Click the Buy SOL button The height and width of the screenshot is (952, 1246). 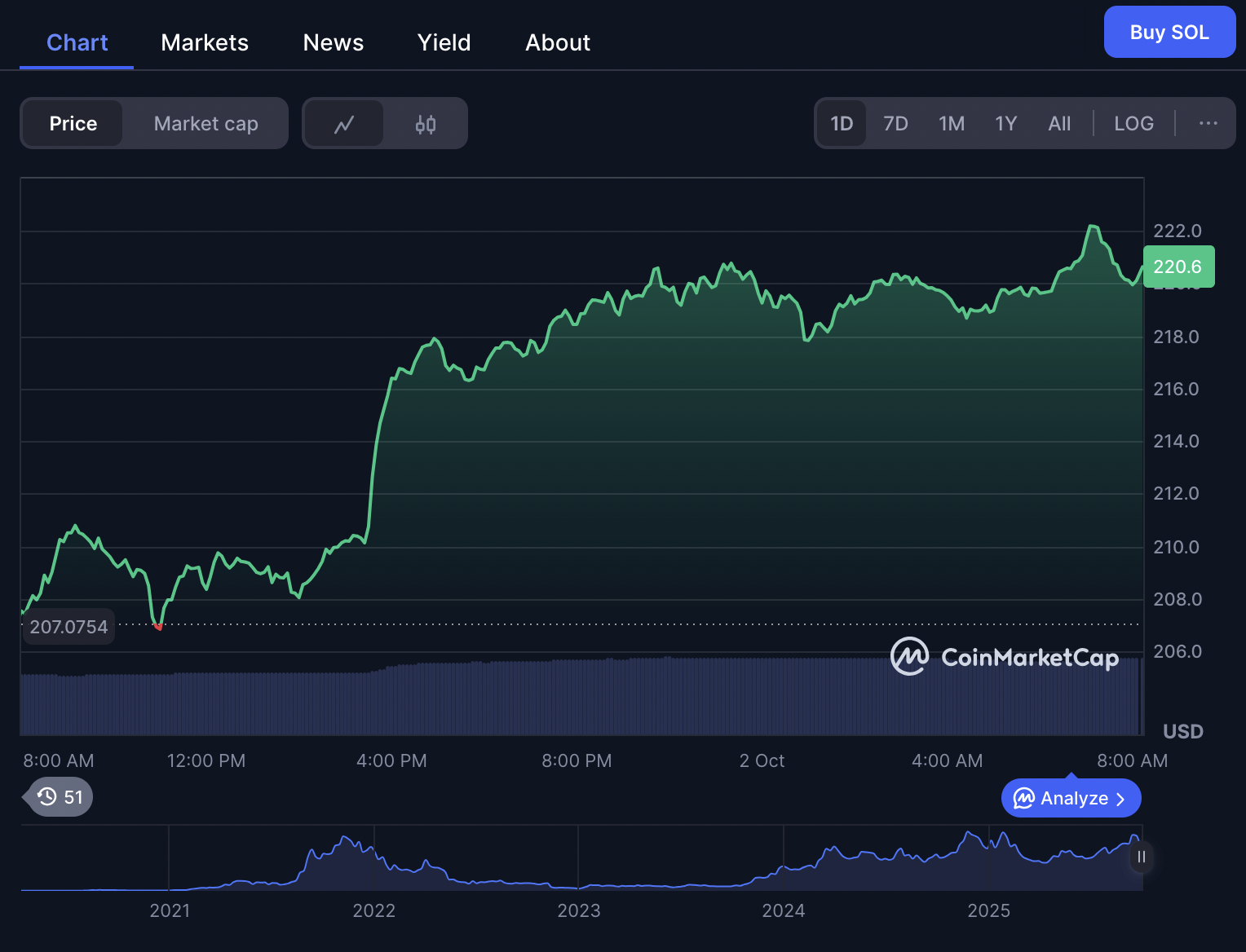[x=1169, y=33]
